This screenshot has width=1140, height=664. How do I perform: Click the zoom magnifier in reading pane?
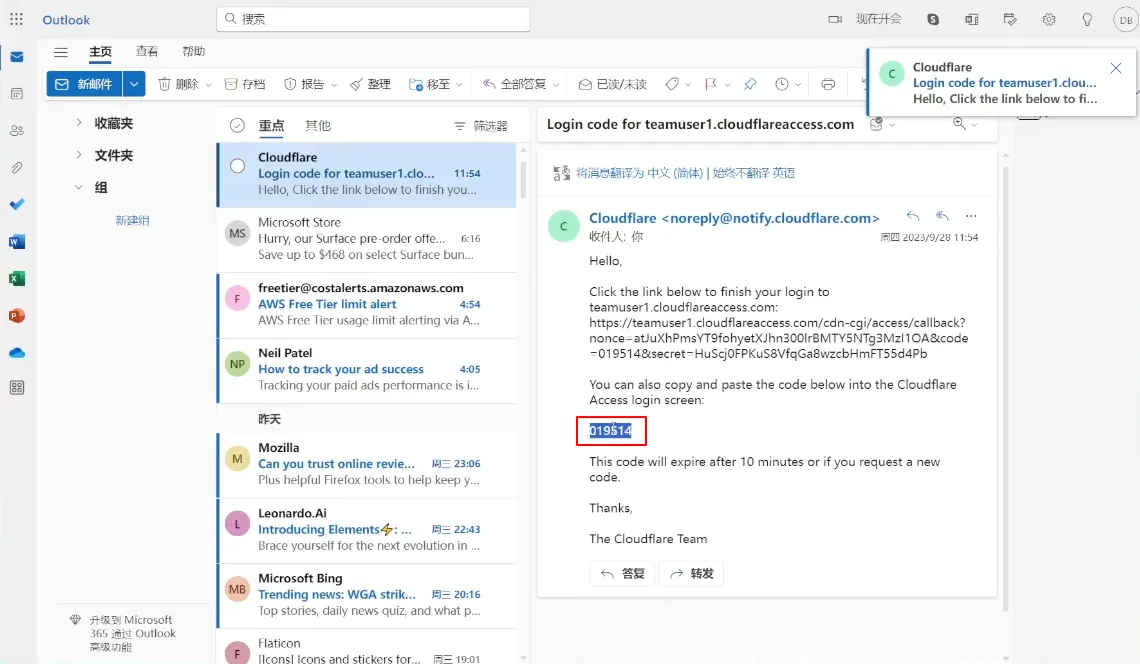tap(960, 124)
